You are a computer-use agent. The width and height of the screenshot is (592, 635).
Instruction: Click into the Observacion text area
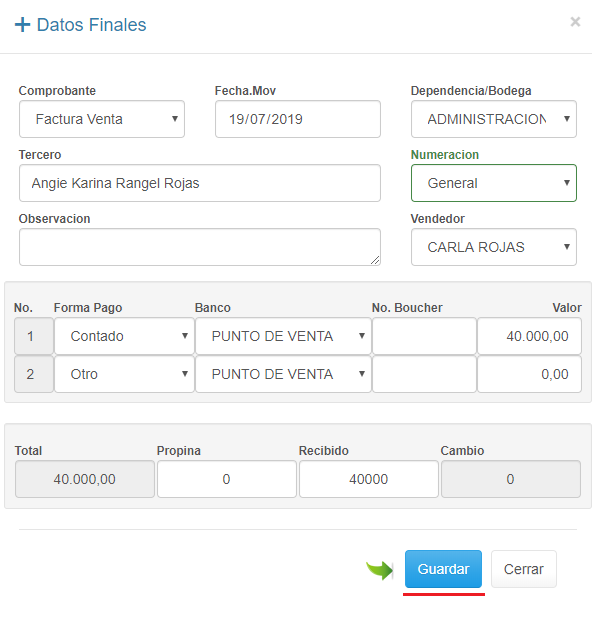pyautogui.click(x=200, y=247)
